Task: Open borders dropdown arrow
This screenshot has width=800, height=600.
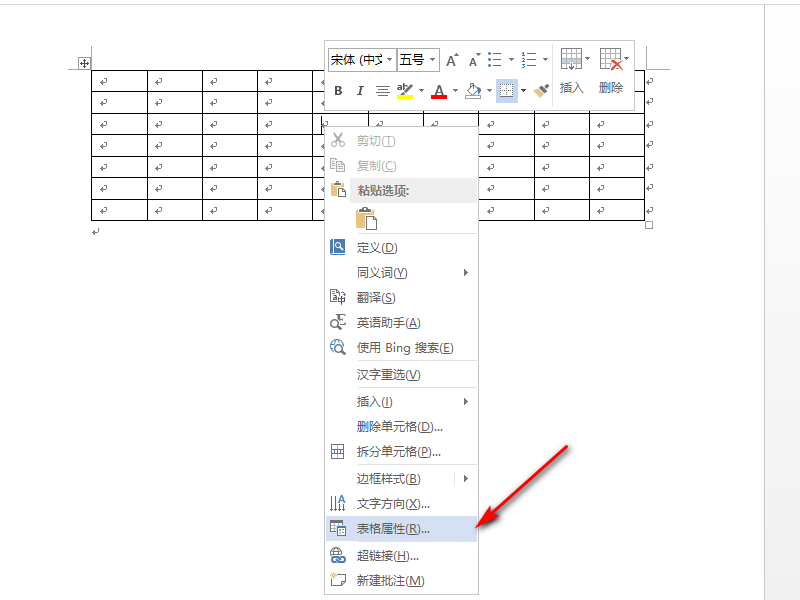Action: [x=523, y=91]
